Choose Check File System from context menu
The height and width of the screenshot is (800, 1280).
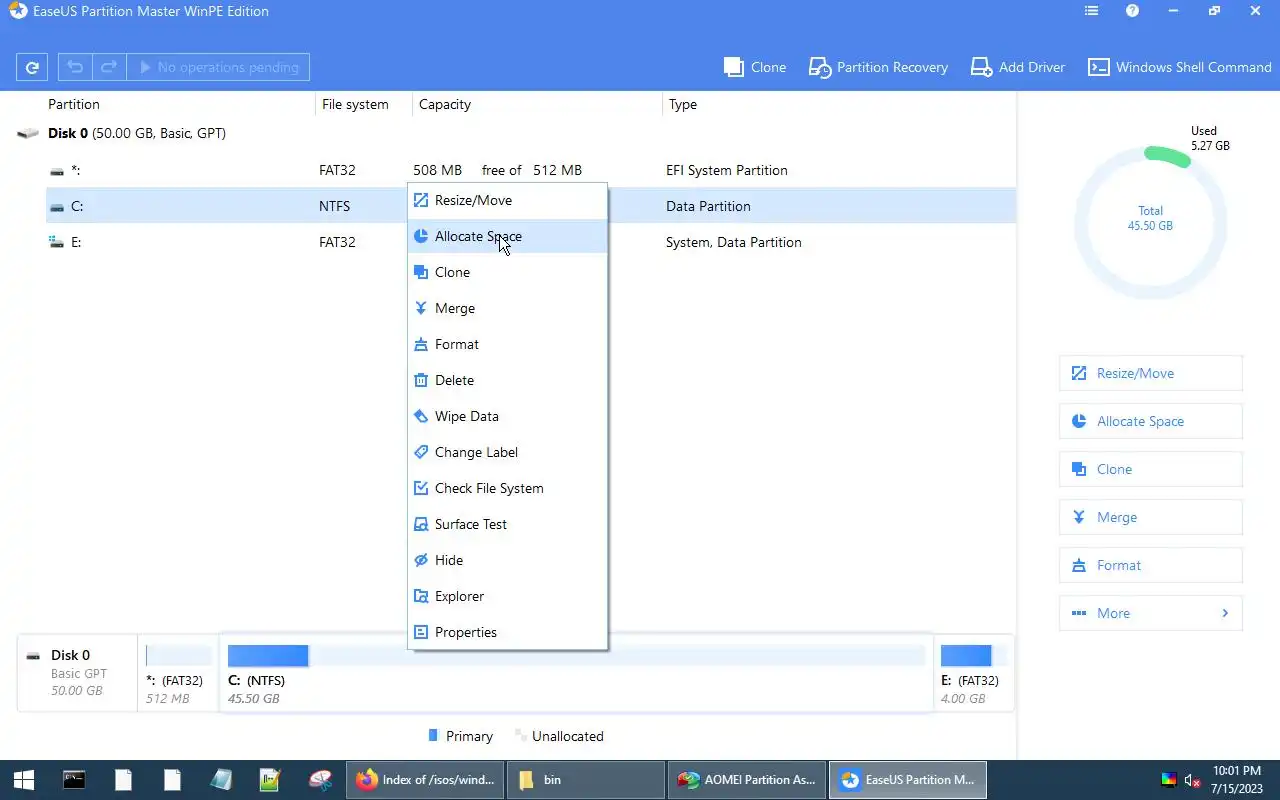point(507,488)
